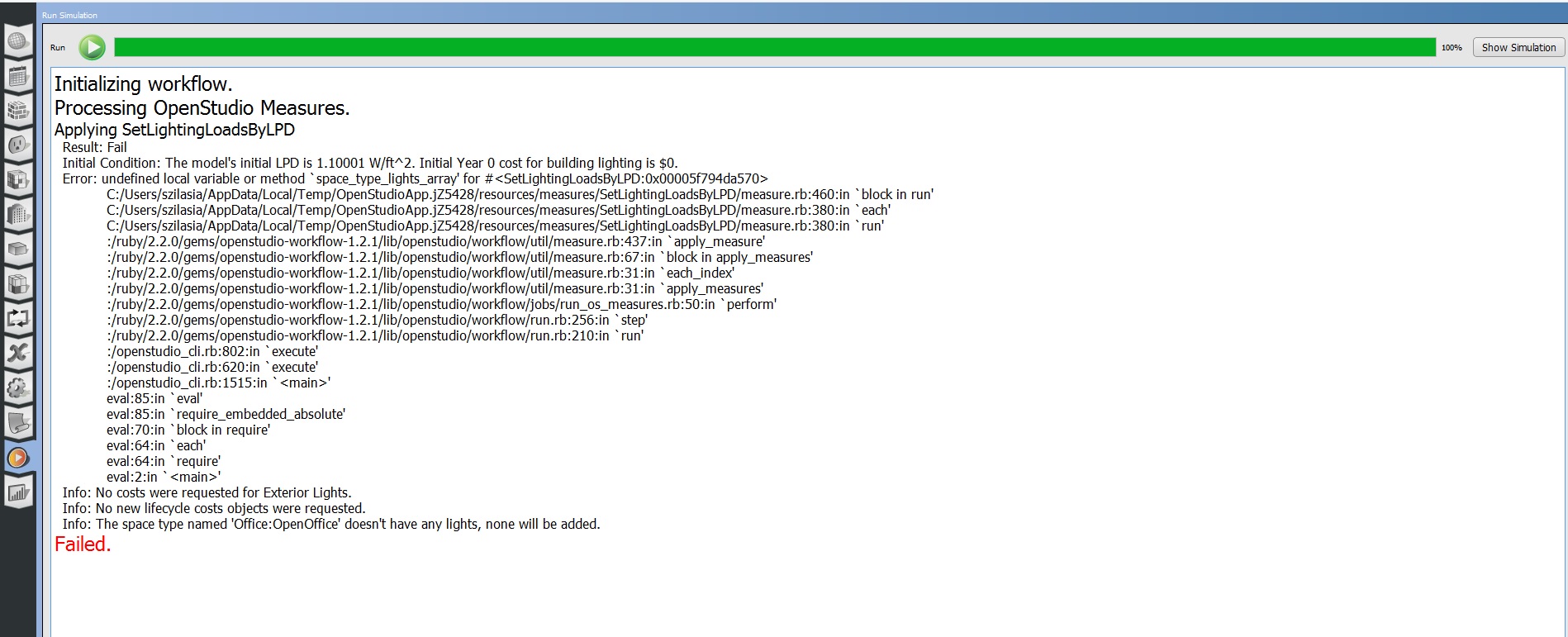This screenshot has width=1568, height=637.
Task: Click the openstudio_cli.rb:1515 '<main>' line
Action: (x=219, y=383)
